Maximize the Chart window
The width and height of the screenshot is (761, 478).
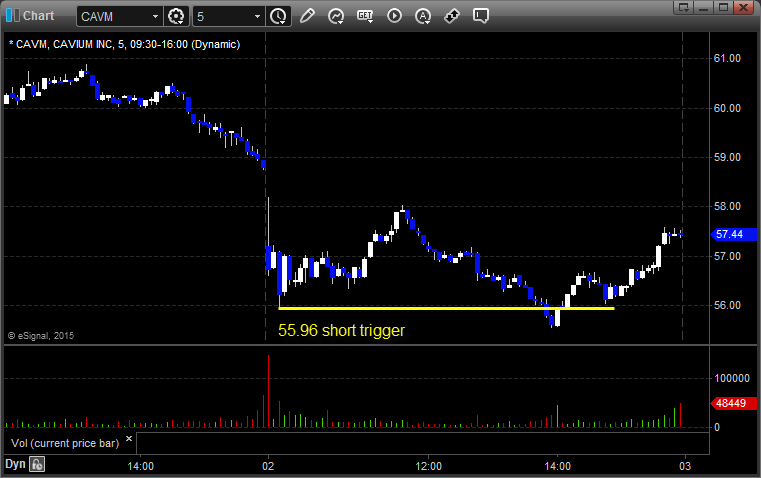tap(724, 7)
